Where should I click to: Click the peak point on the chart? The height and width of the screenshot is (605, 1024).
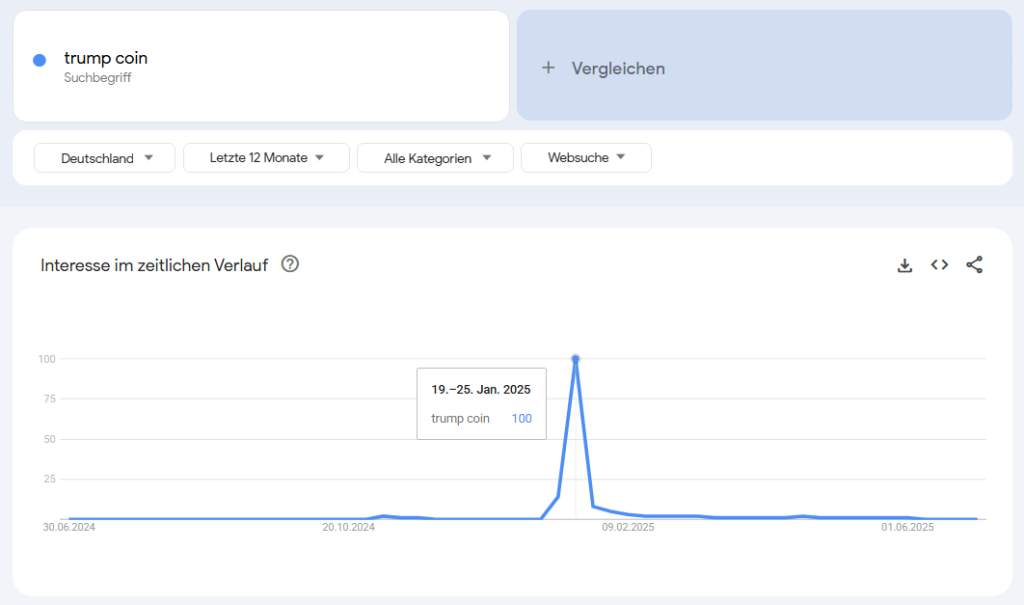coord(575,358)
